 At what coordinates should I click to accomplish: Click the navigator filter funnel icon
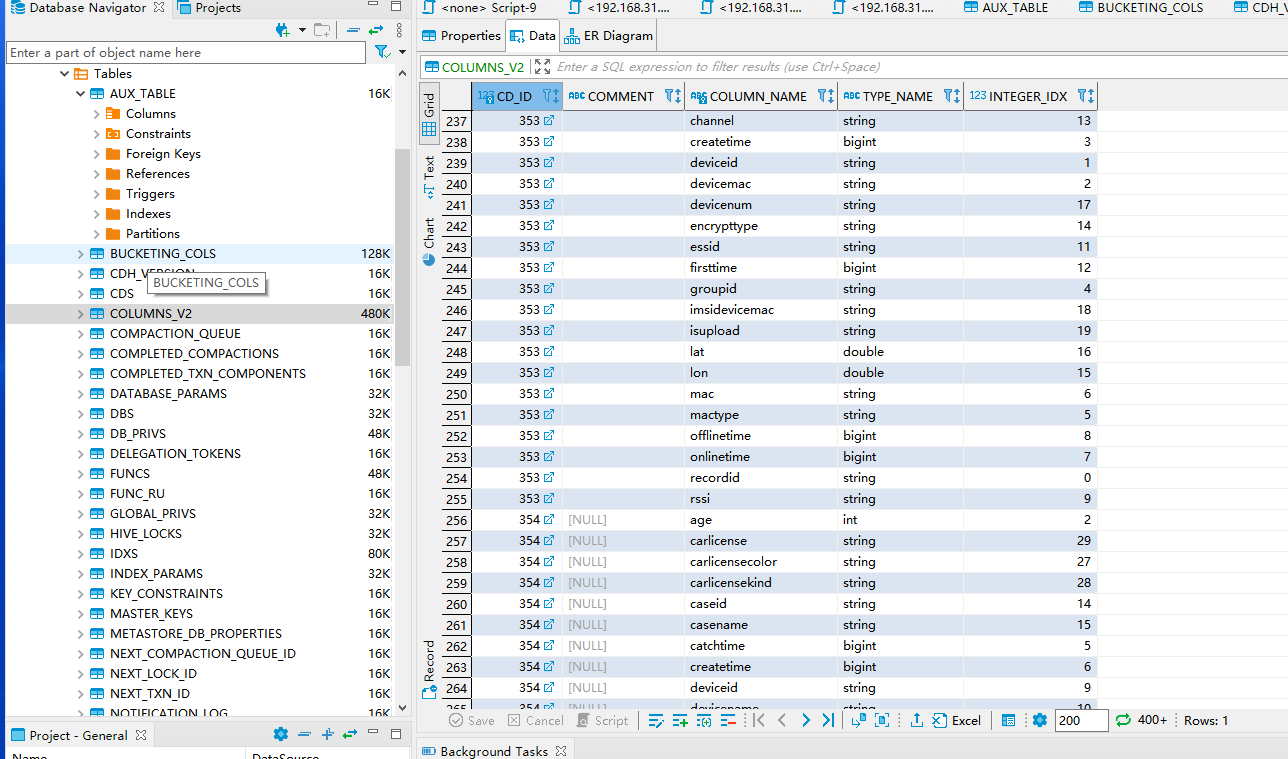382,52
